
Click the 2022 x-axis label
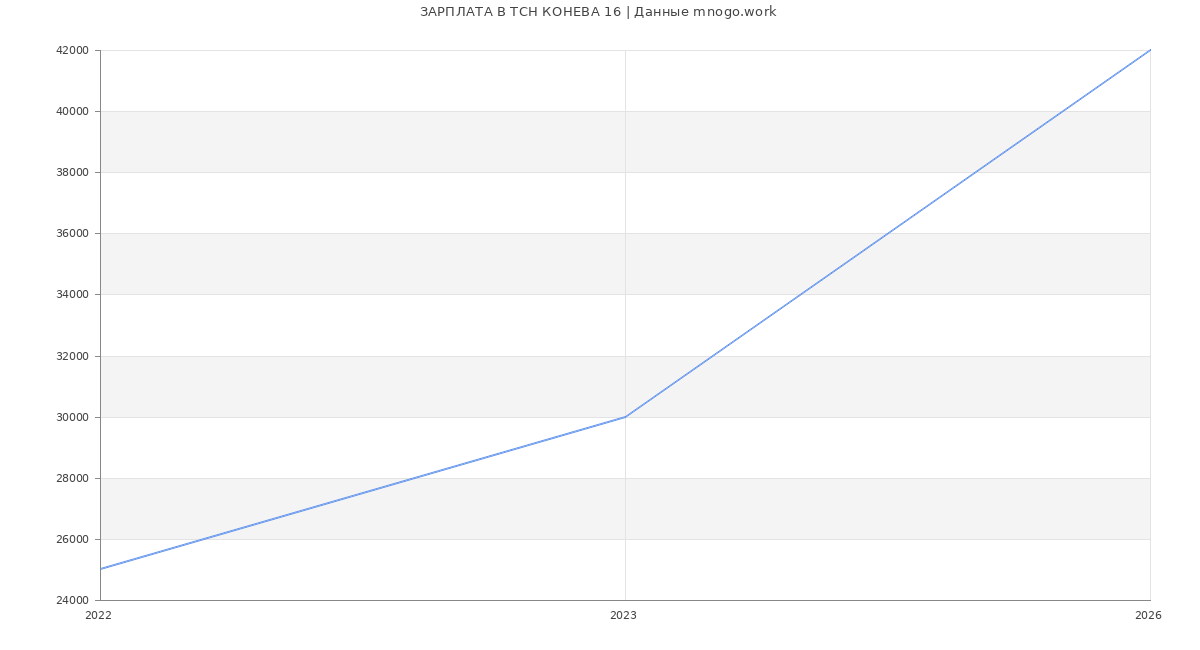coord(99,615)
